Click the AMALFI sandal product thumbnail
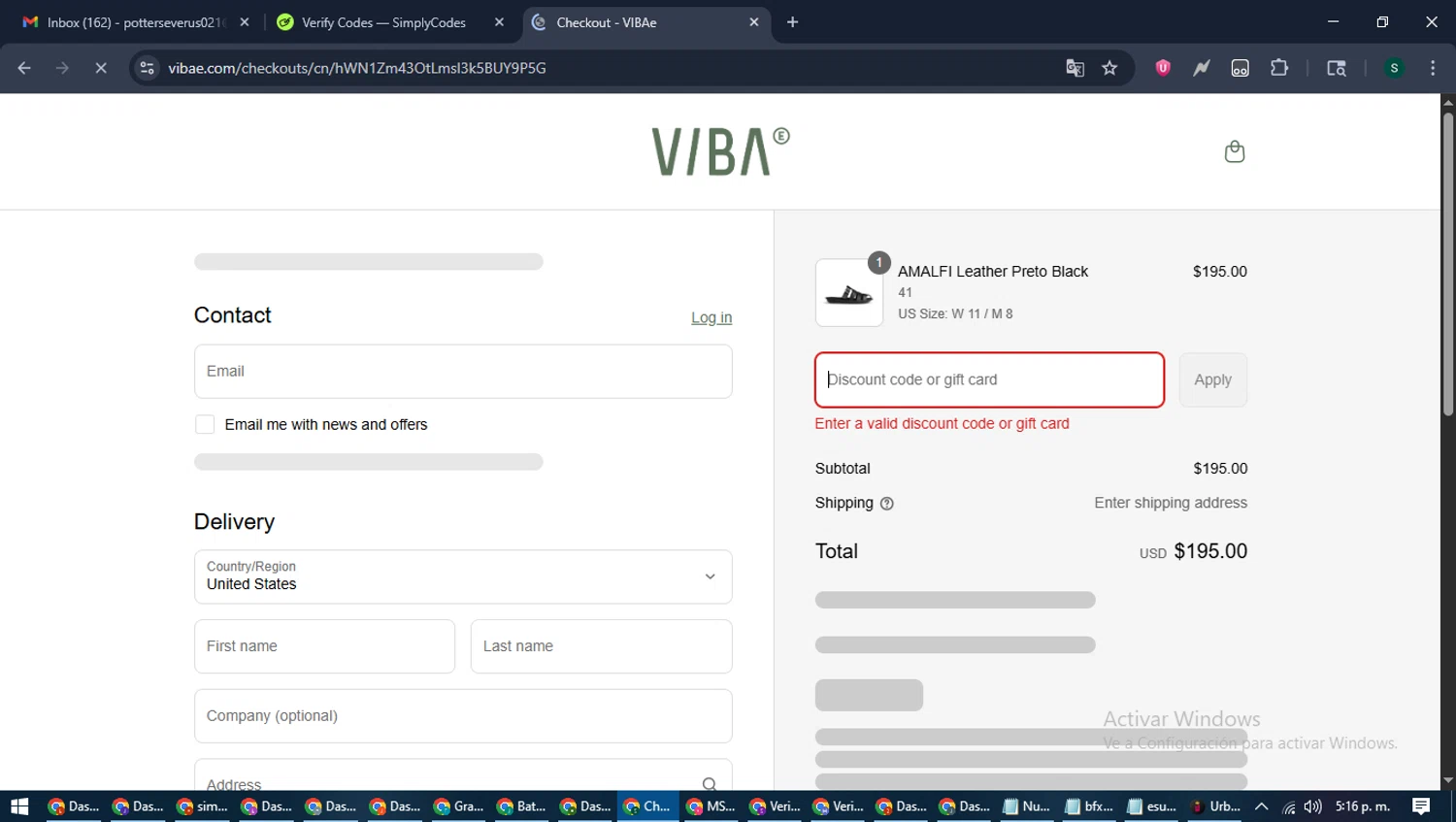 tap(849, 292)
